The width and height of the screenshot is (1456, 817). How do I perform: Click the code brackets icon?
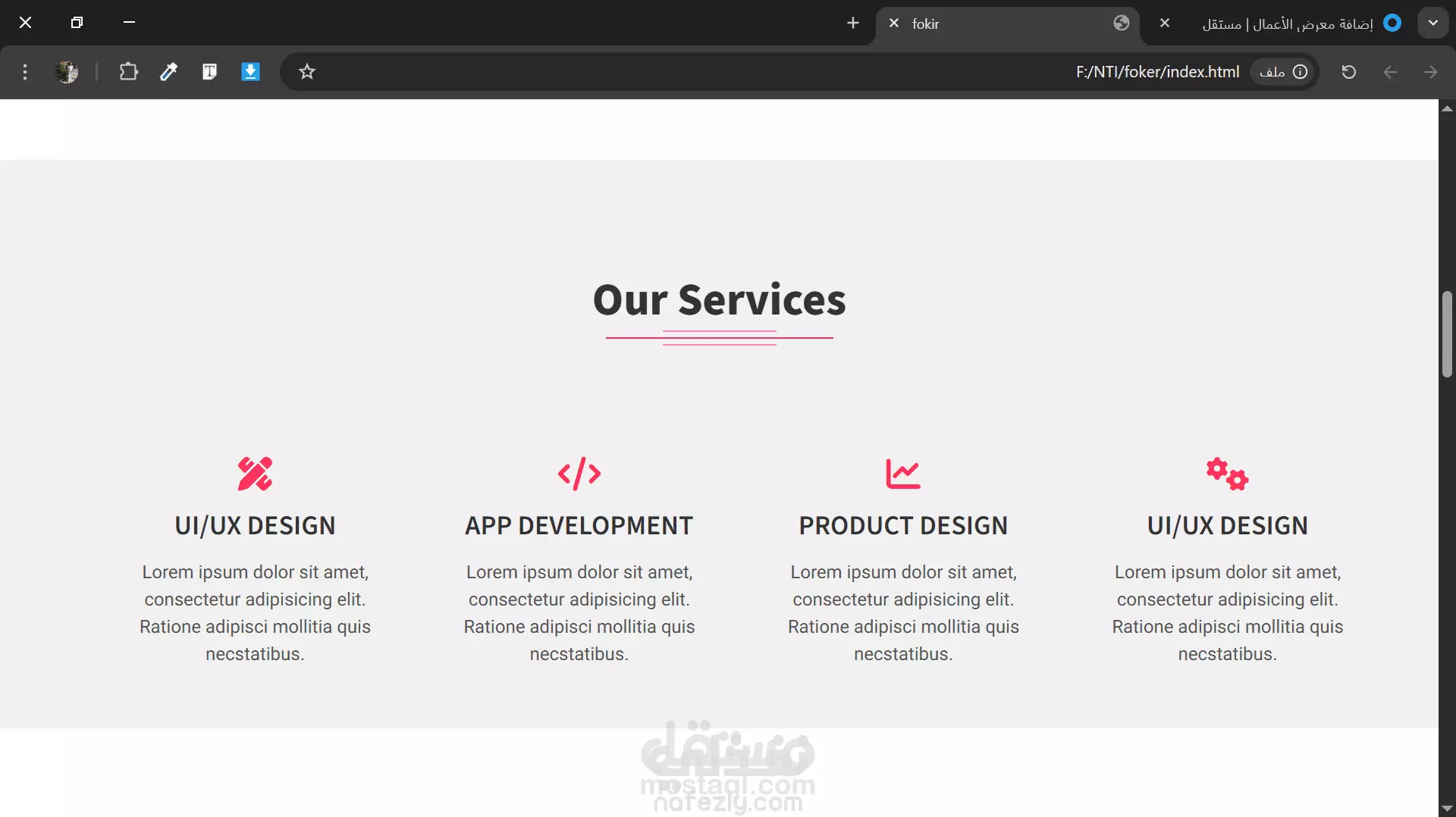point(579,474)
